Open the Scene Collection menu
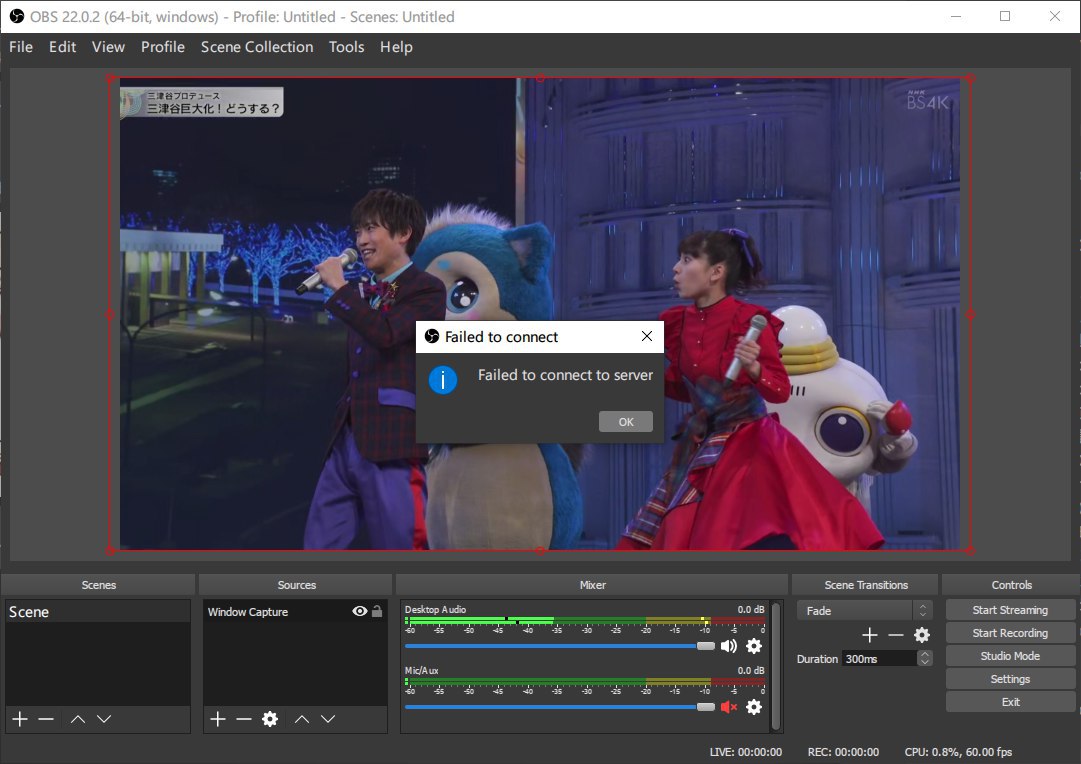This screenshot has width=1081, height=764. pyautogui.click(x=256, y=47)
